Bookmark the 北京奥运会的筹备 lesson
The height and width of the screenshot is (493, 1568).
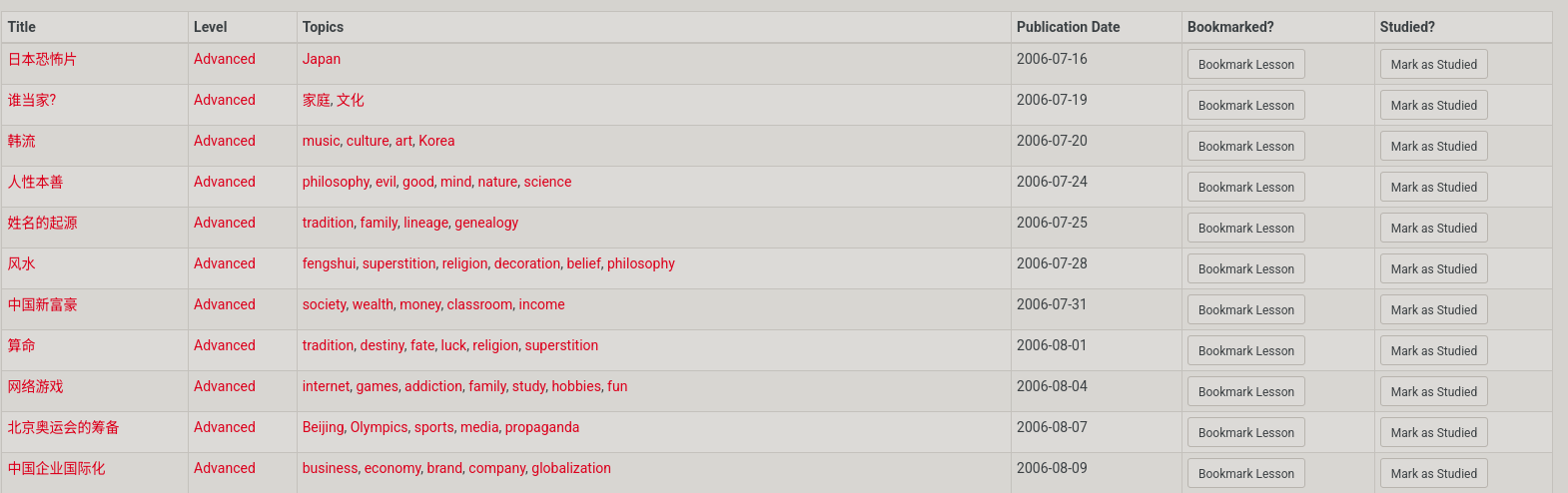click(1245, 433)
